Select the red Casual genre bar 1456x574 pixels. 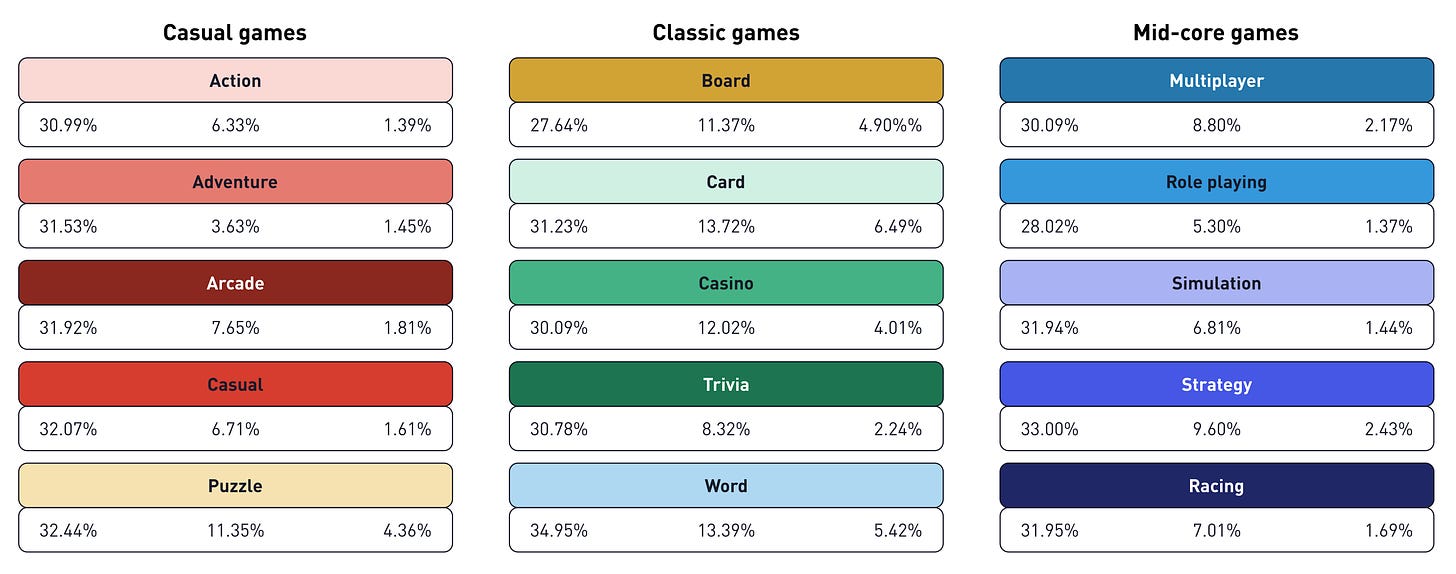click(x=235, y=384)
